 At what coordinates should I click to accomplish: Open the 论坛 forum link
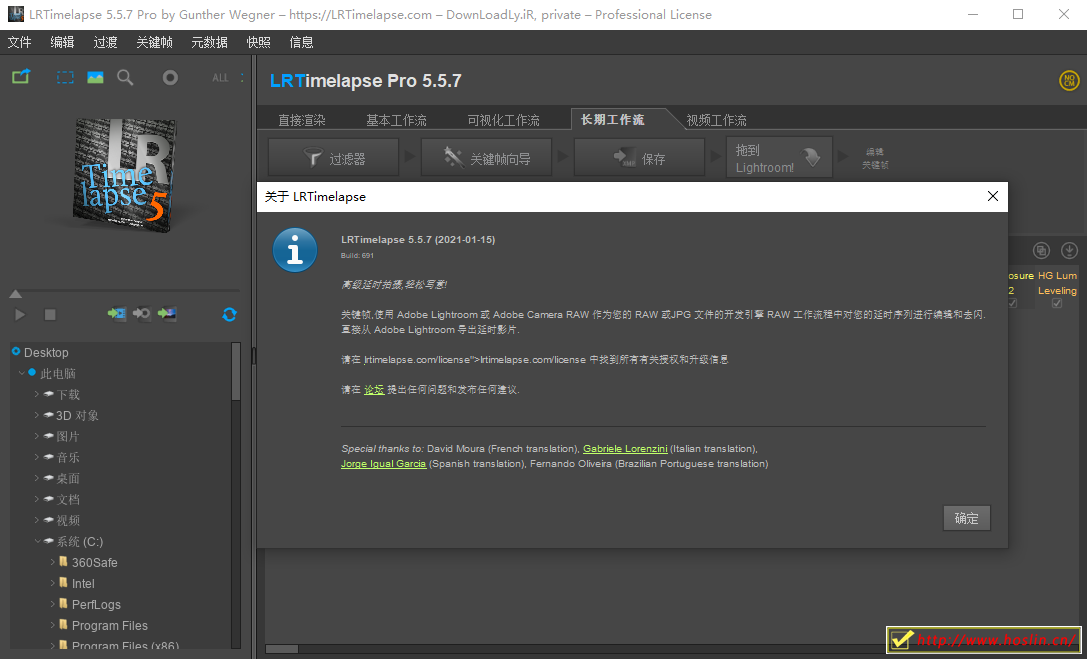pos(374,389)
